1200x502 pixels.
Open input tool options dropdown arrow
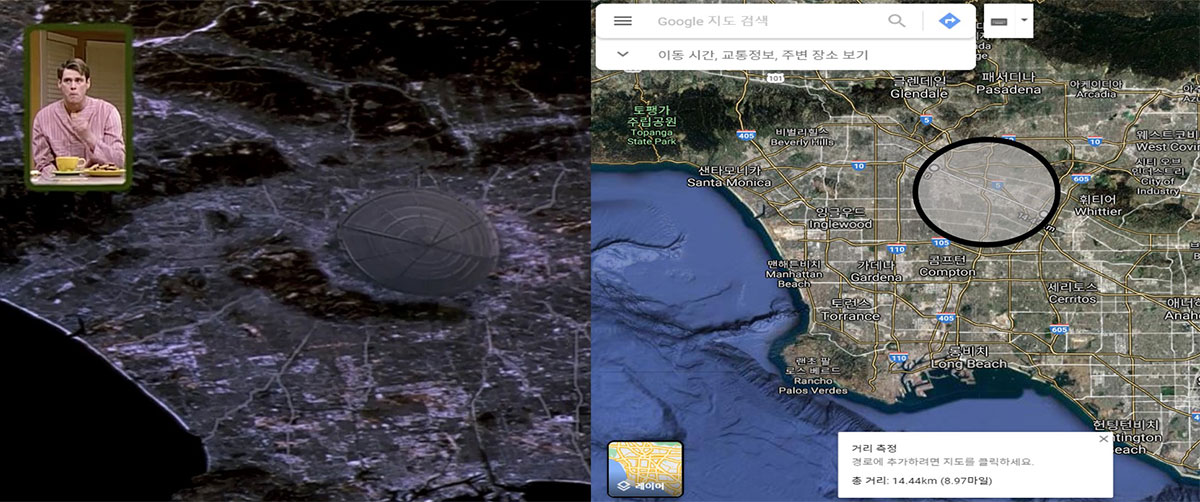coord(1024,21)
